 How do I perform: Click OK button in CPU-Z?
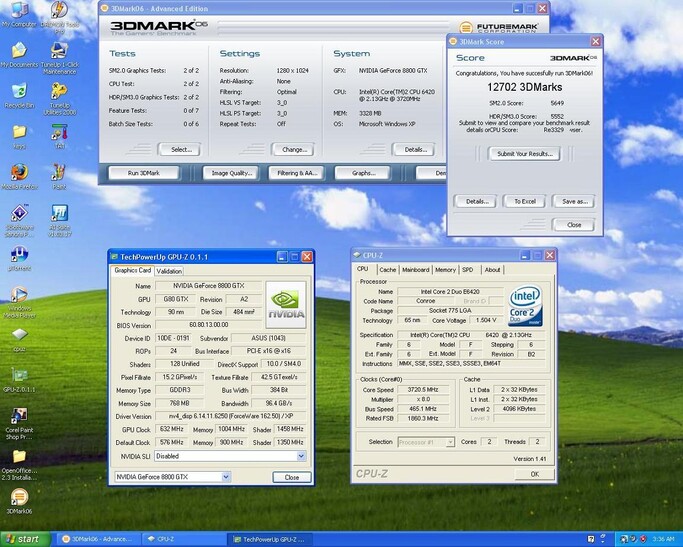tap(534, 474)
